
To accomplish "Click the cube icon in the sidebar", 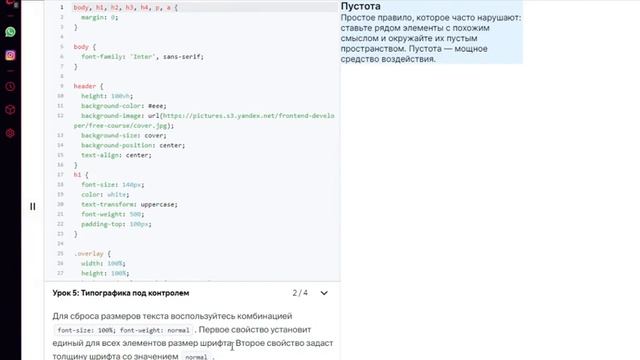I will point(10,110).
